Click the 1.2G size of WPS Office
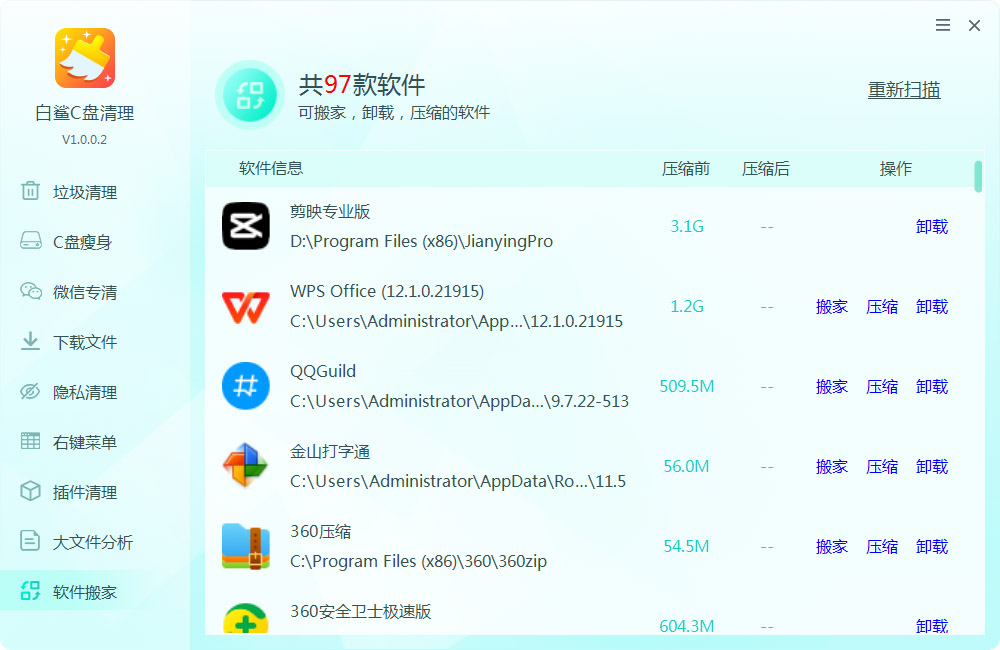The width and height of the screenshot is (1000, 650). [687, 307]
